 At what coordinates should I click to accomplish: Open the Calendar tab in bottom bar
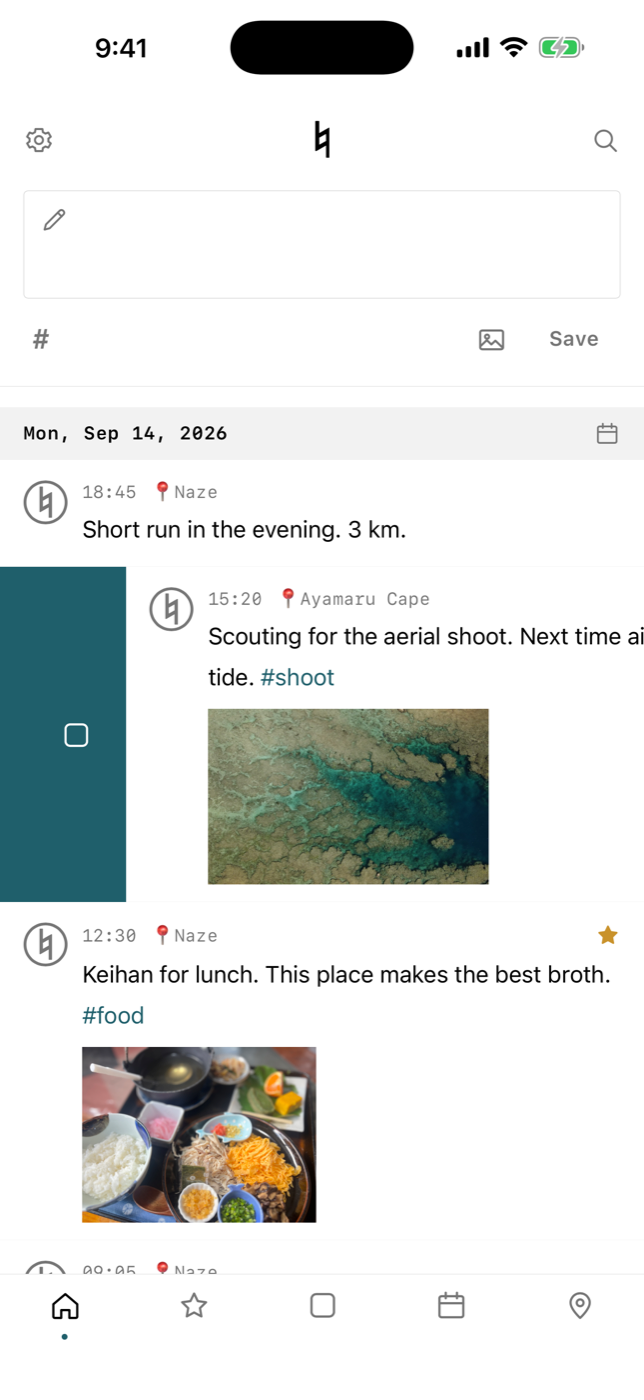pyautogui.click(x=451, y=1306)
